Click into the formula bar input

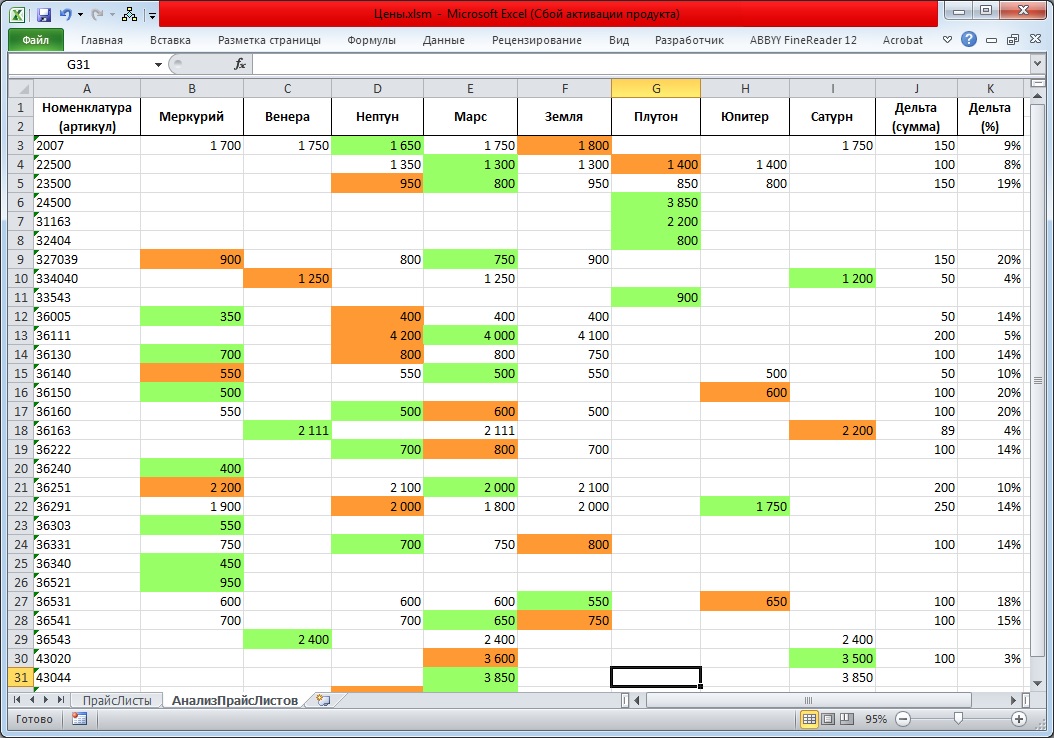tap(641, 65)
